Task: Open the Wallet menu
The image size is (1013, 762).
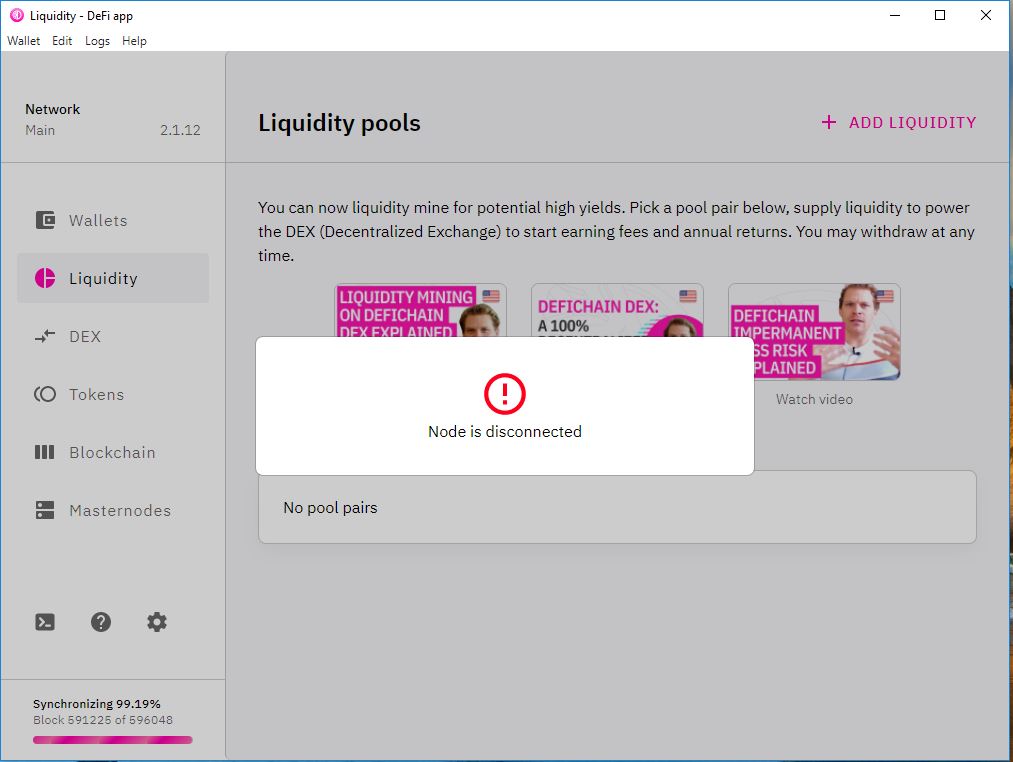Action: [23, 41]
